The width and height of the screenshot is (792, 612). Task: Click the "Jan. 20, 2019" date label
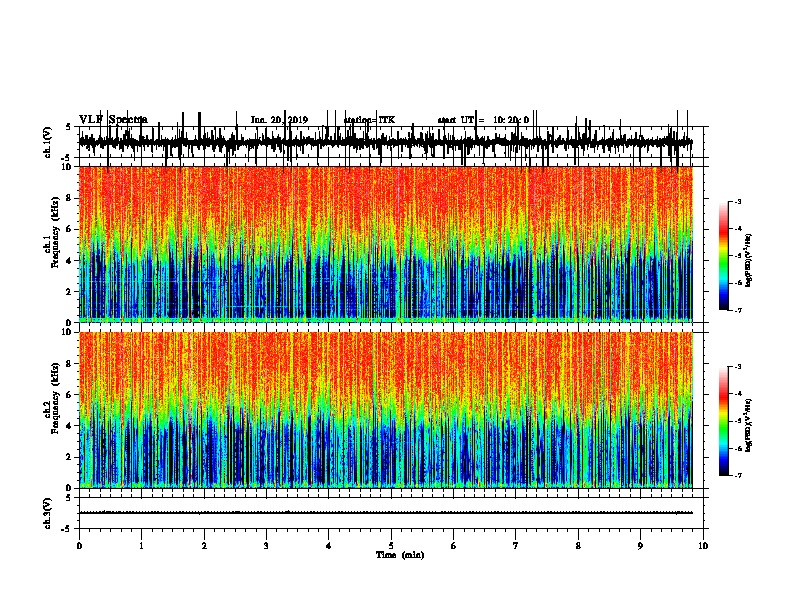pos(279,120)
